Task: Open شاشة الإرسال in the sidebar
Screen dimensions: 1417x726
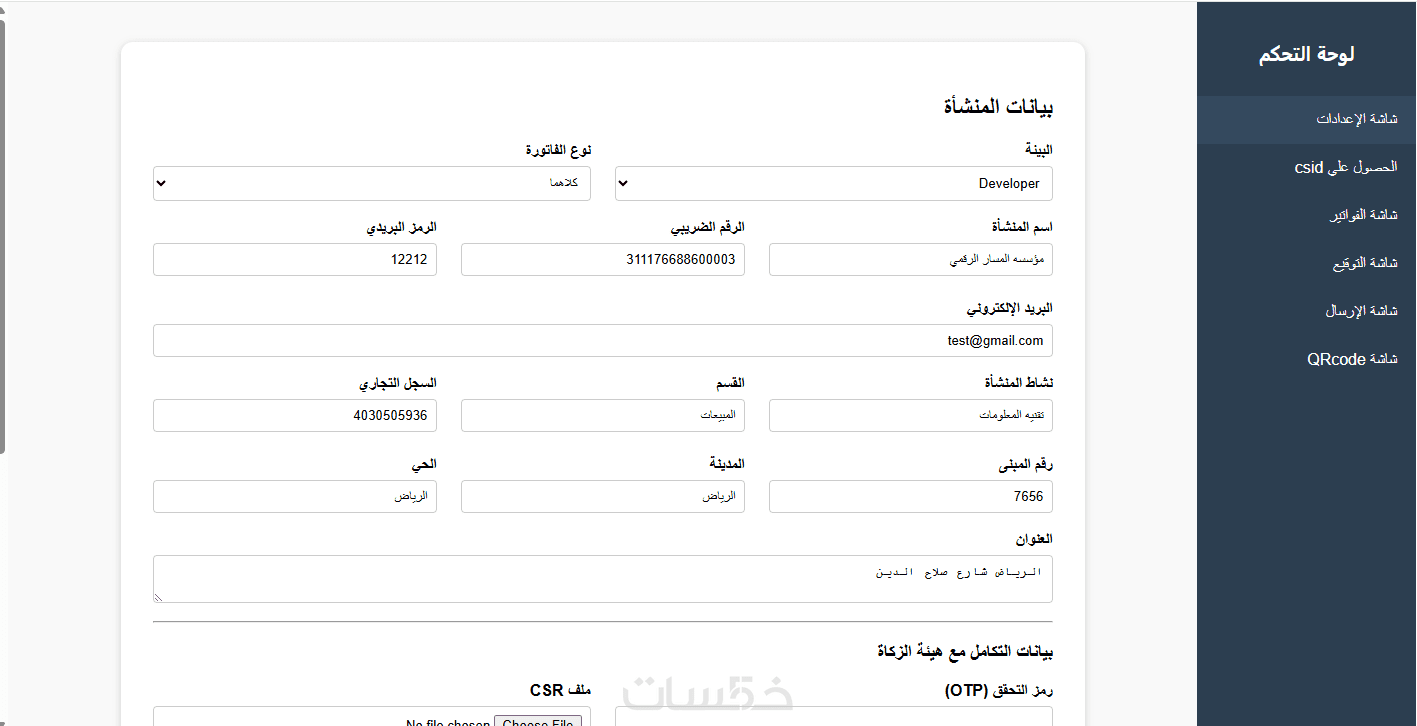Action: click(x=1306, y=311)
